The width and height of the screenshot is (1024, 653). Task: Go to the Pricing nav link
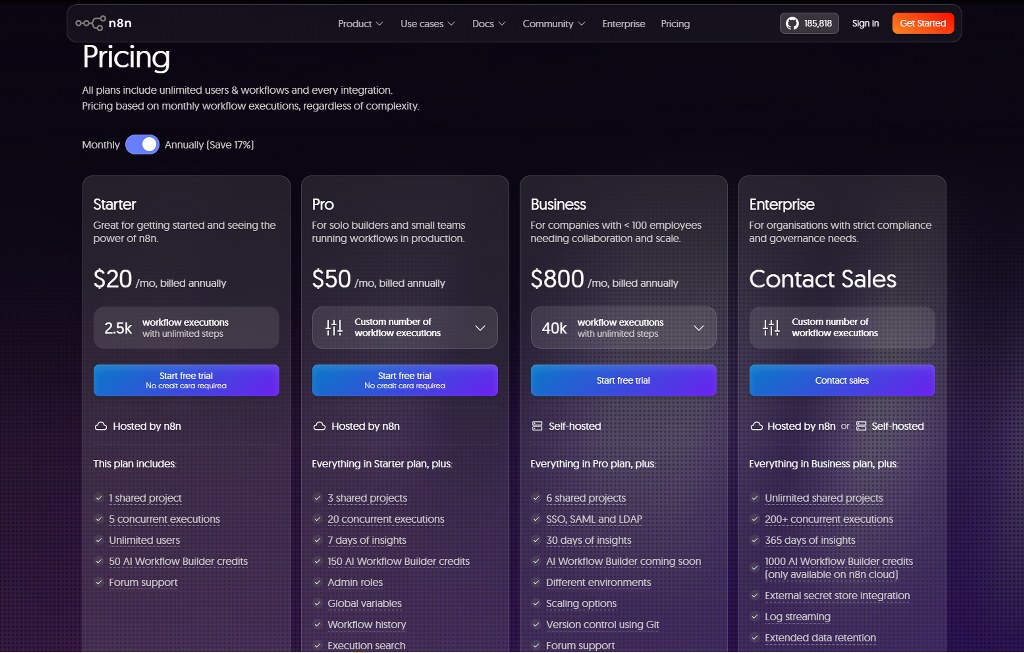pos(675,24)
